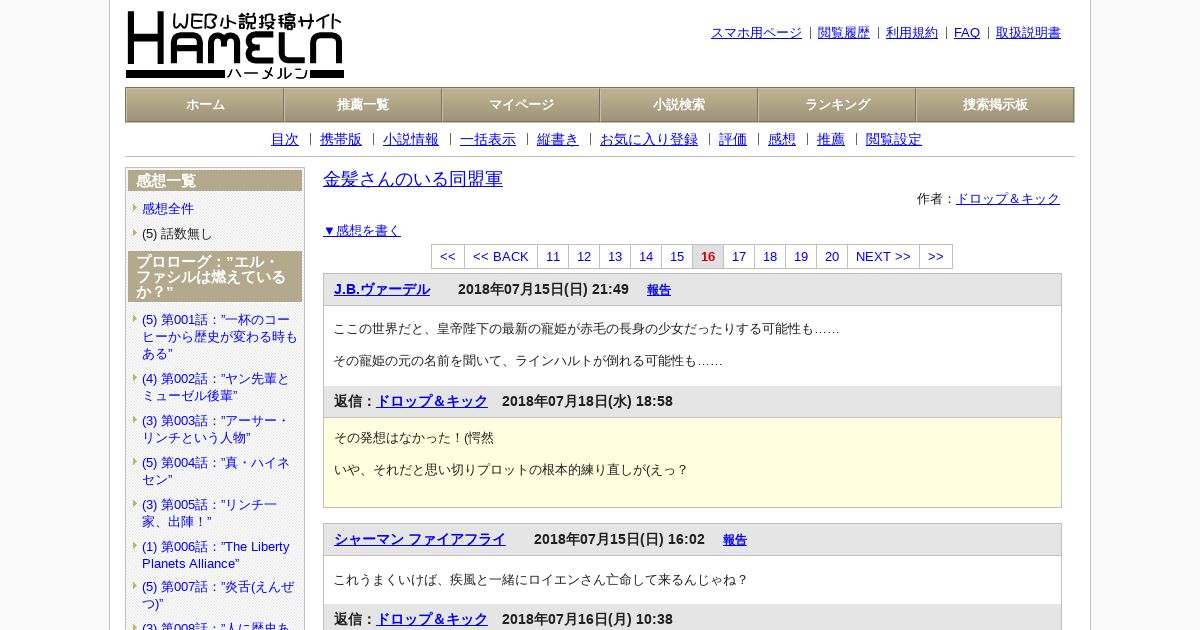
Task: Open the 評価 link
Action: (733, 139)
